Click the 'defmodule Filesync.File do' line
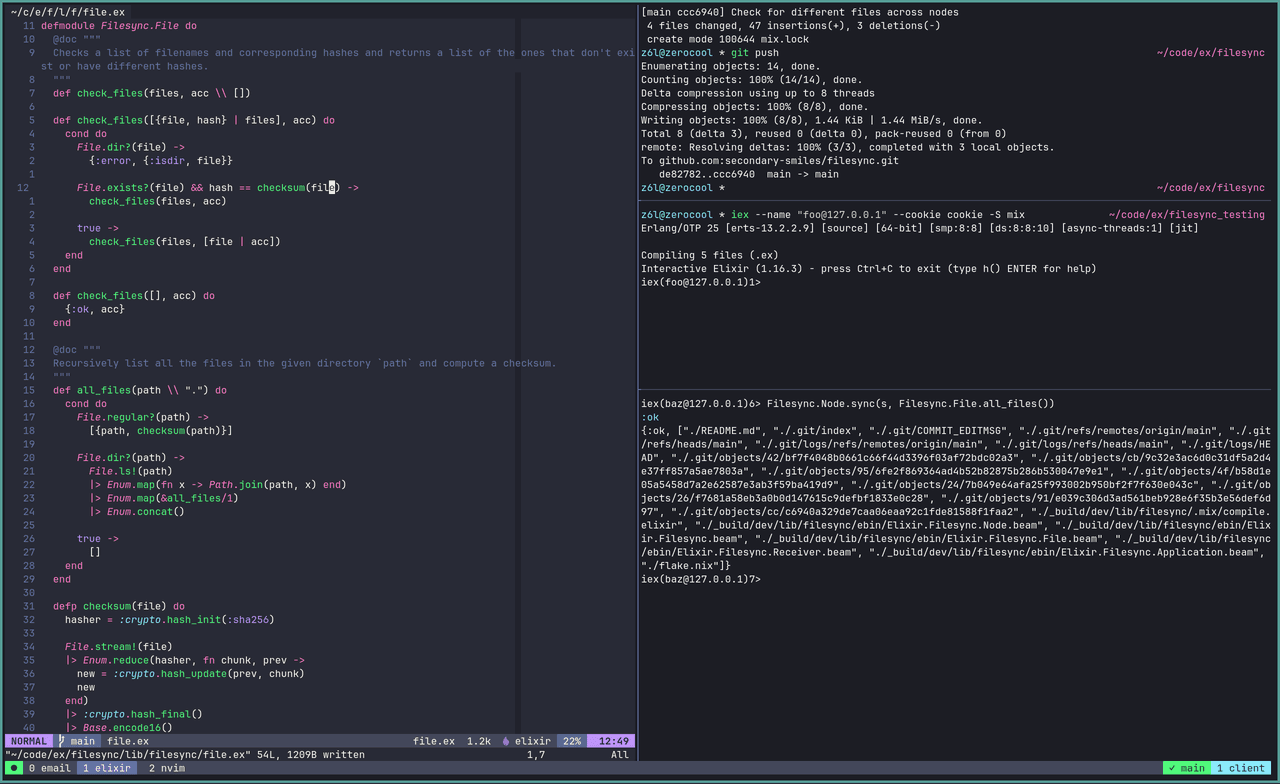 118,26
